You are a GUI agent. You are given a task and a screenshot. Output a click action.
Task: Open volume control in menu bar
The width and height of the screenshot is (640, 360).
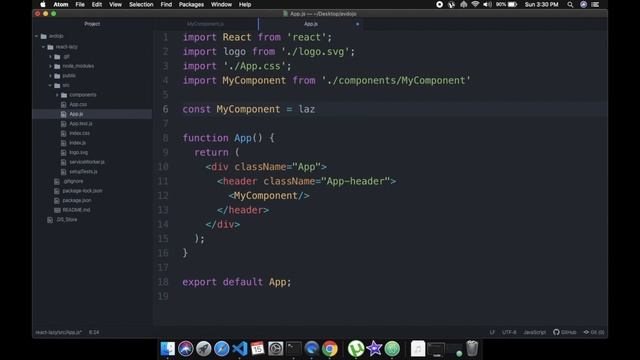click(x=487, y=4)
